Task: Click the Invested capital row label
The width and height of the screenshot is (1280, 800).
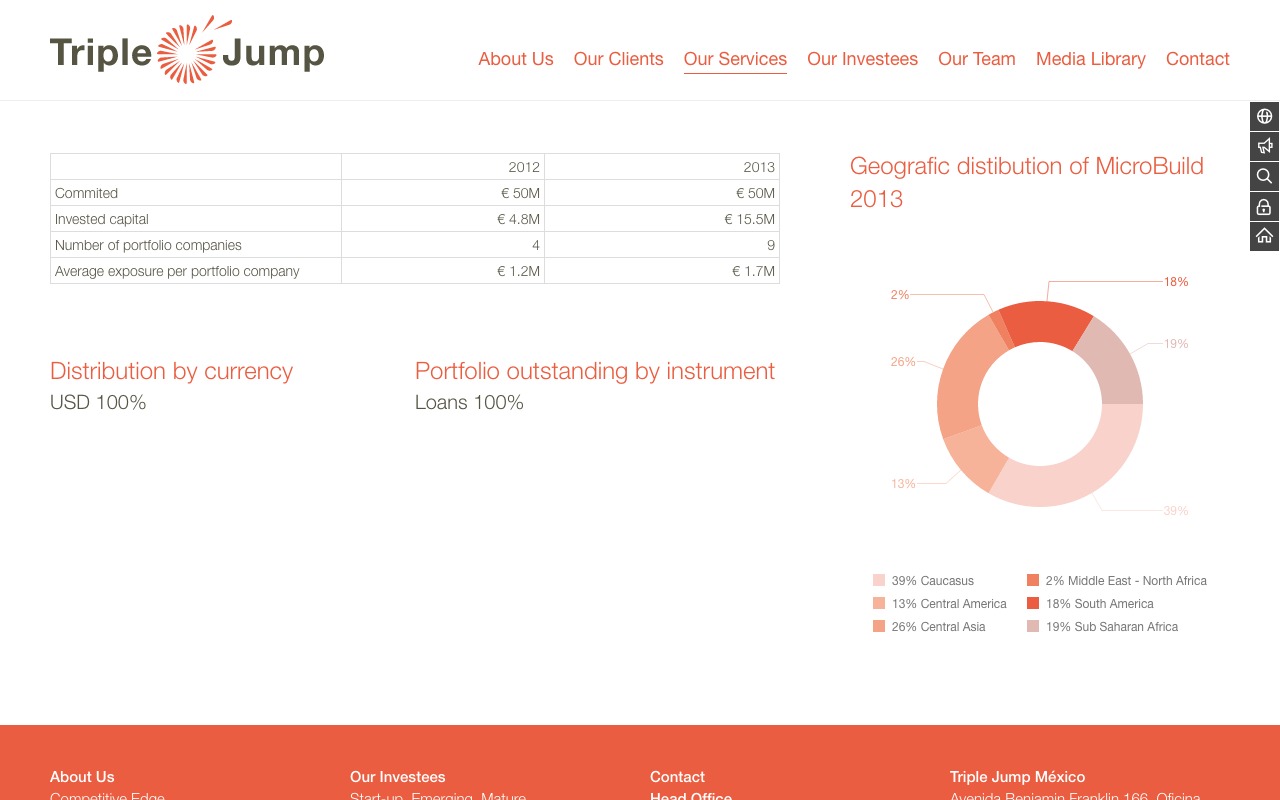Action: click(x=102, y=219)
